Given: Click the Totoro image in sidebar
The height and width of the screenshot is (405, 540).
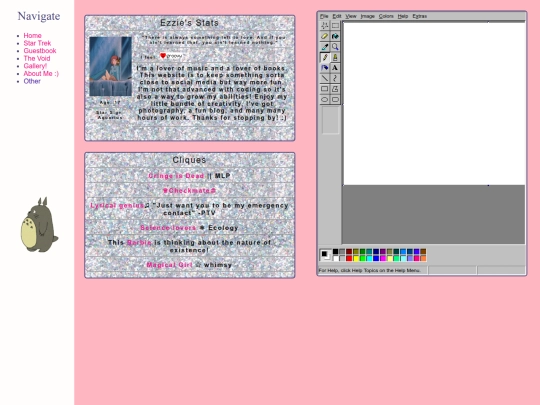Looking at the screenshot, I should point(39,225).
